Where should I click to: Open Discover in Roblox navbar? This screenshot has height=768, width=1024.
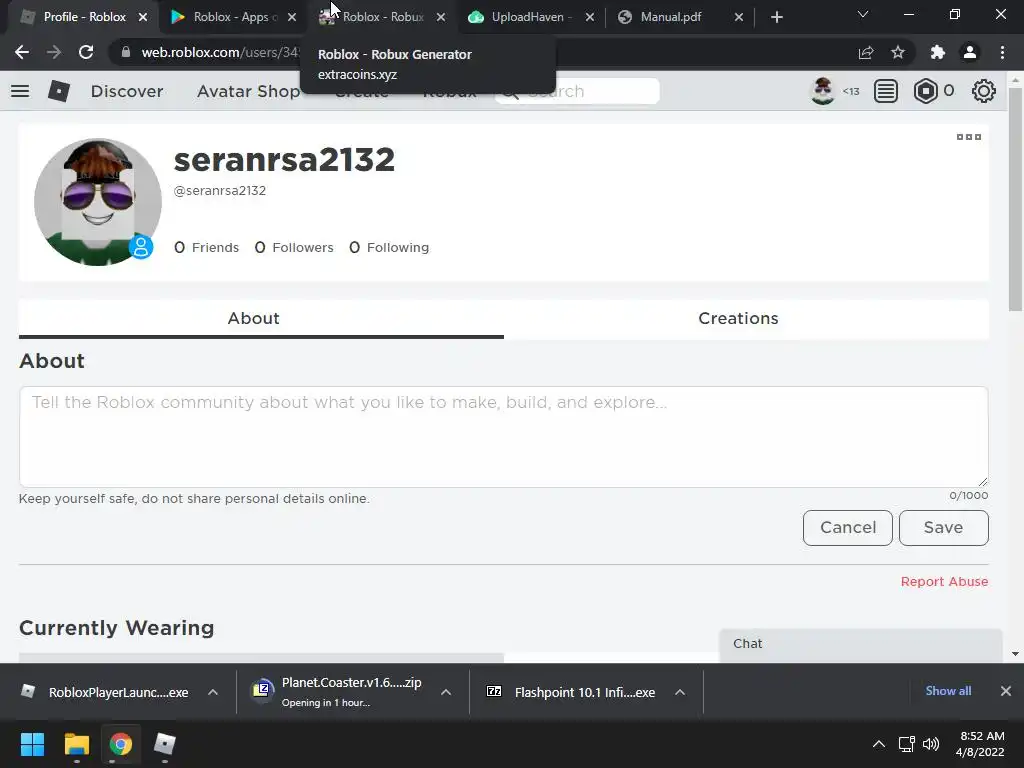[x=127, y=91]
